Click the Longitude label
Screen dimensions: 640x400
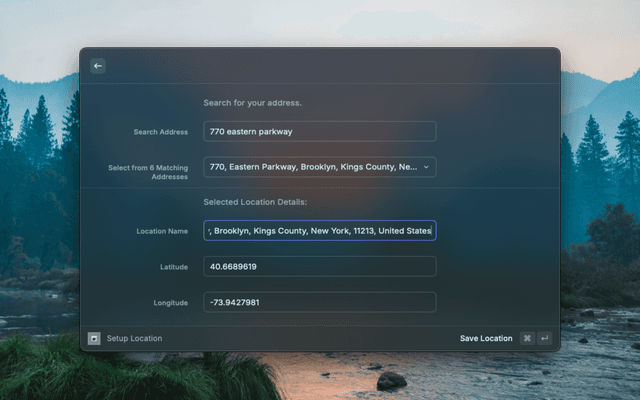(x=170, y=301)
